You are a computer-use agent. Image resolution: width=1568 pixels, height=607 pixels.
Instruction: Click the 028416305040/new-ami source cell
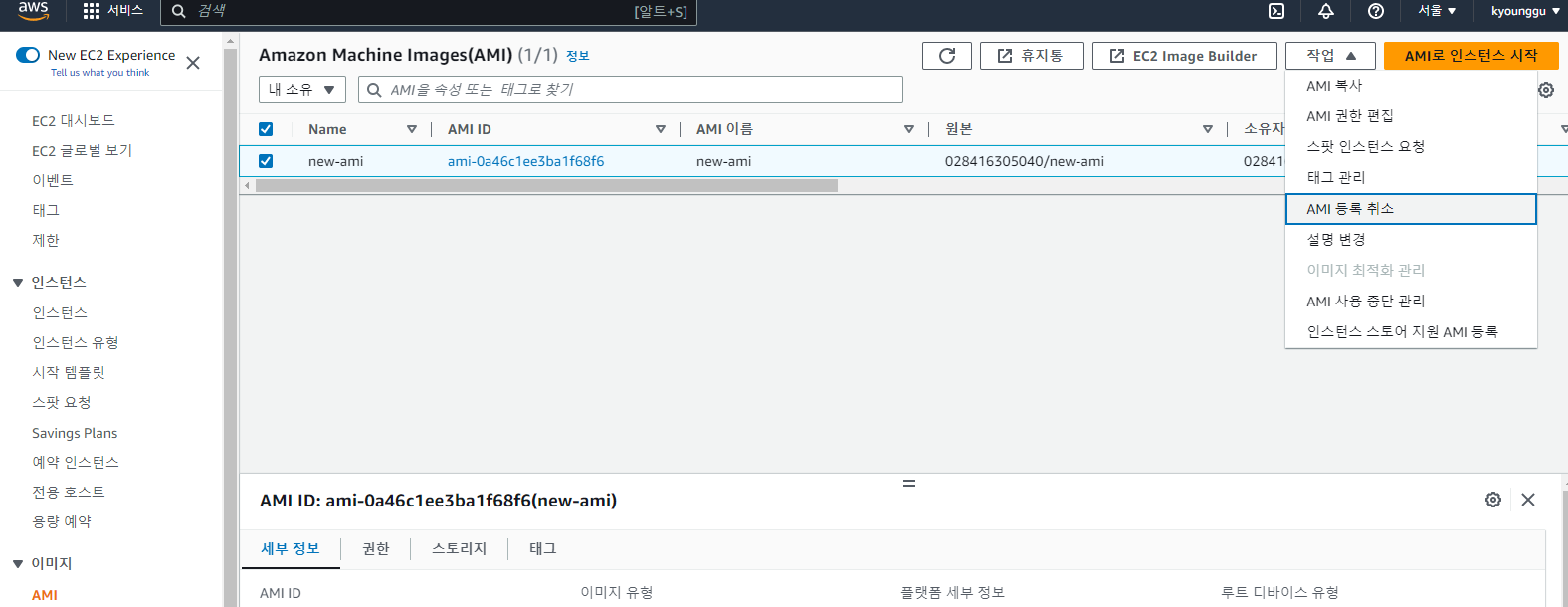[1025, 161]
